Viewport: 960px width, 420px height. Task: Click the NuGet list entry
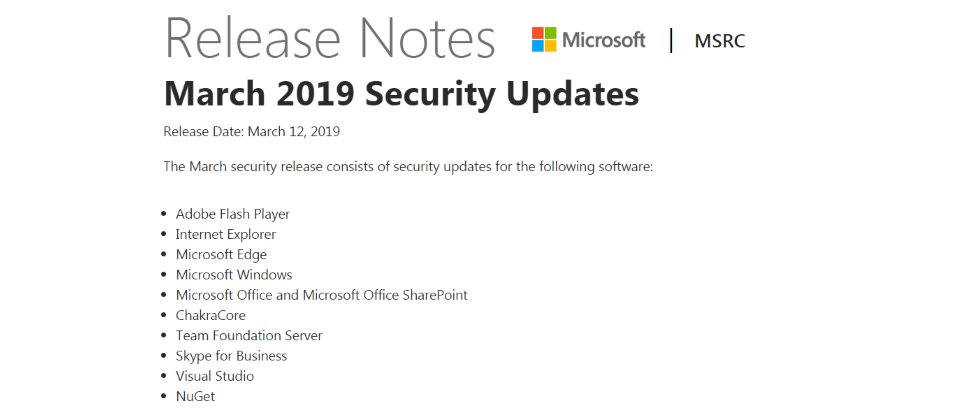coord(195,397)
